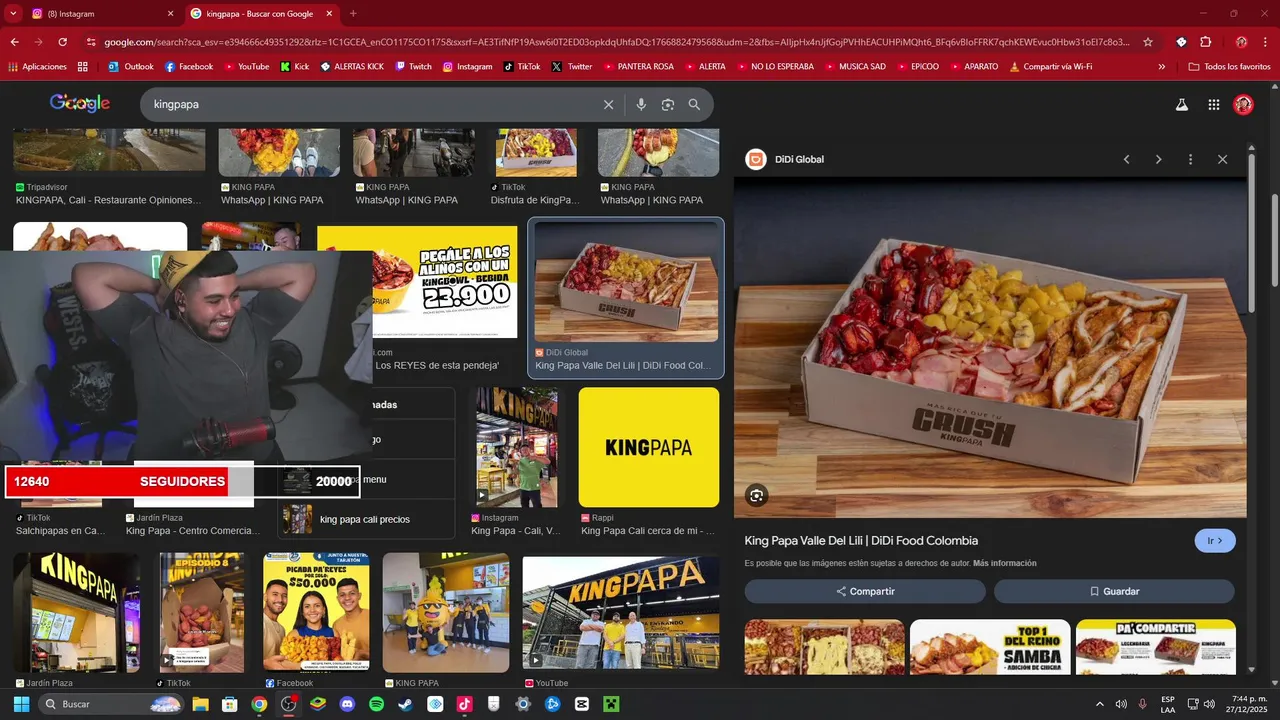
Task: Open Steam from the taskbar
Action: click(405, 704)
